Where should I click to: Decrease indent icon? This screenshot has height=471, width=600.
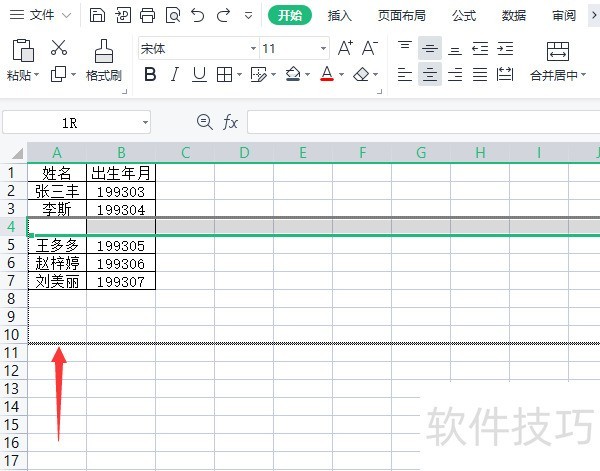tap(480, 48)
